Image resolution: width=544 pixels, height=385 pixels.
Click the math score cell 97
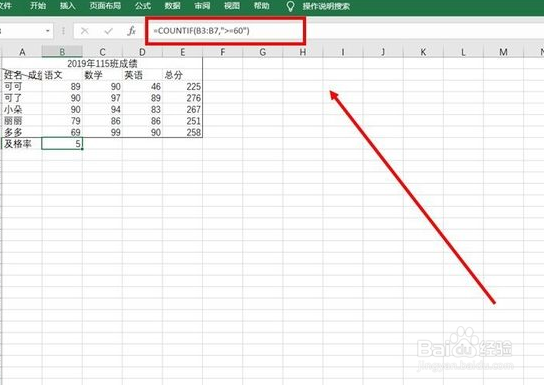pos(102,98)
